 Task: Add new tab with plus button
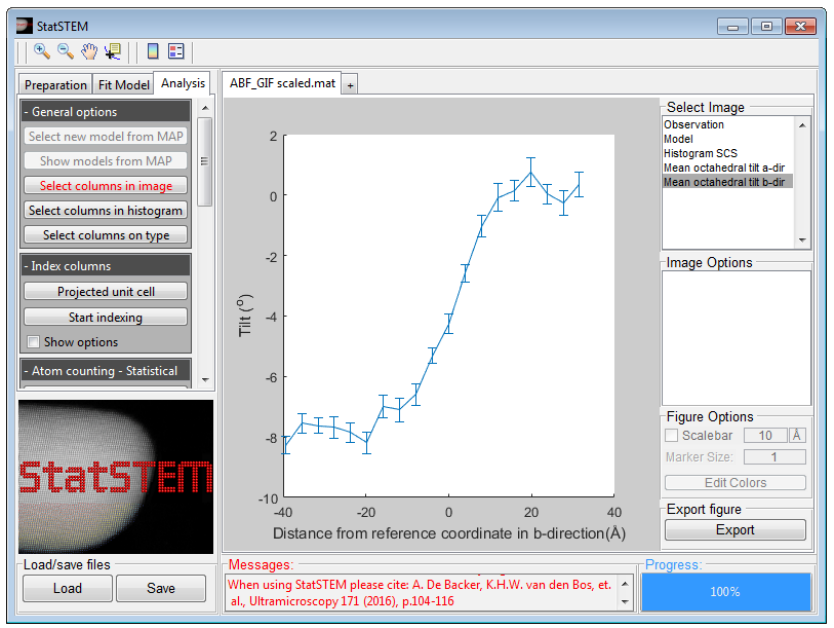click(350, 85)
